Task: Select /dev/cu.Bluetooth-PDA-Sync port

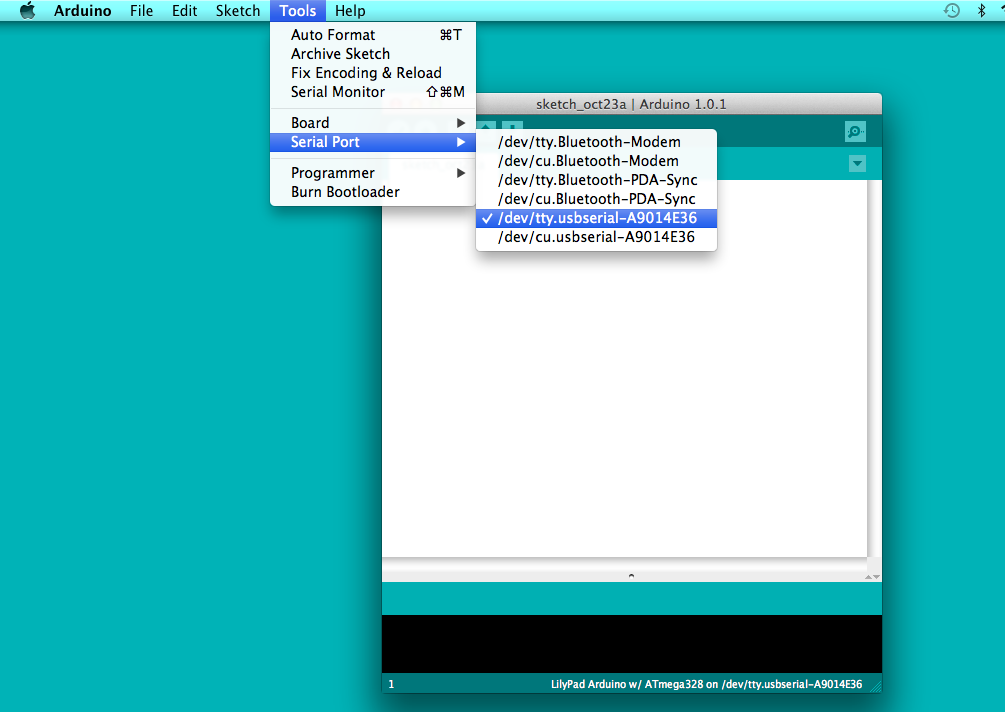Action: (x=596, y=199)
